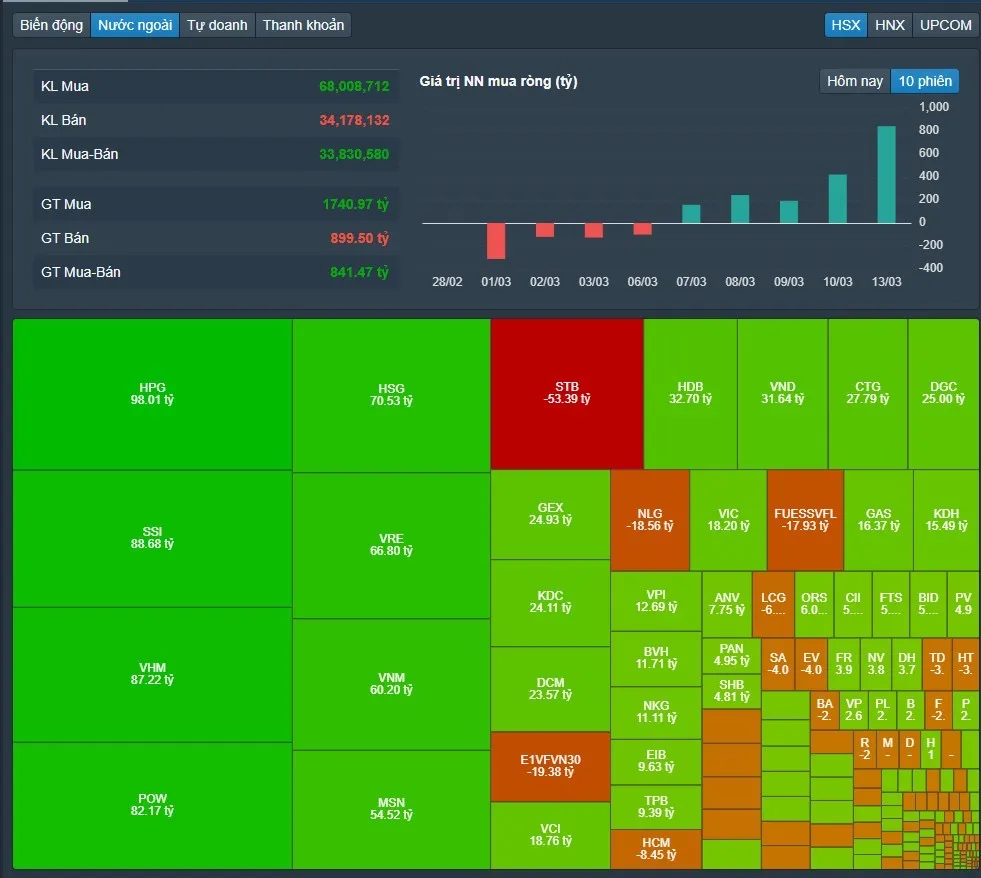The height and width of the screenshot is (878, 981).
Task: Click the red STB treemap tile
Action: click(x=567, y=393)
